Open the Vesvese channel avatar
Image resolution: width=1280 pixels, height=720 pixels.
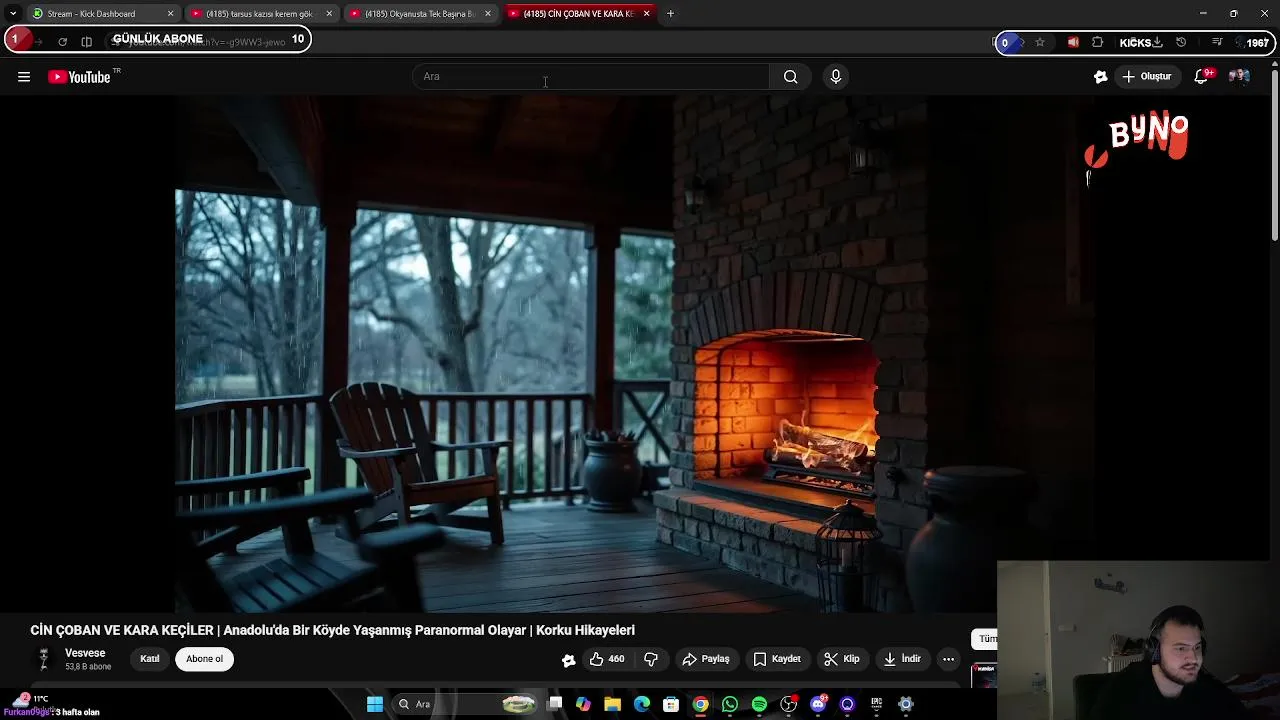(43, 659)
